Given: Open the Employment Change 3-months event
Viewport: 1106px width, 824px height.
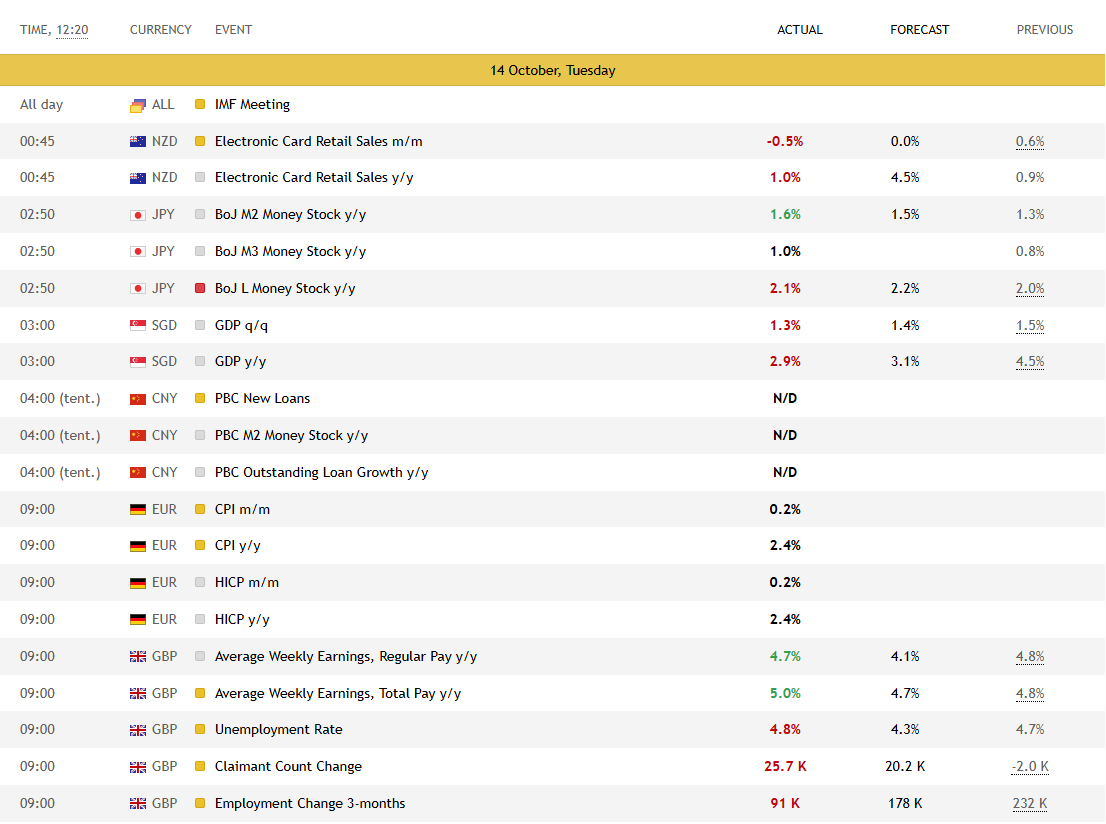Looking at the screenshot, I should [310, 804].
